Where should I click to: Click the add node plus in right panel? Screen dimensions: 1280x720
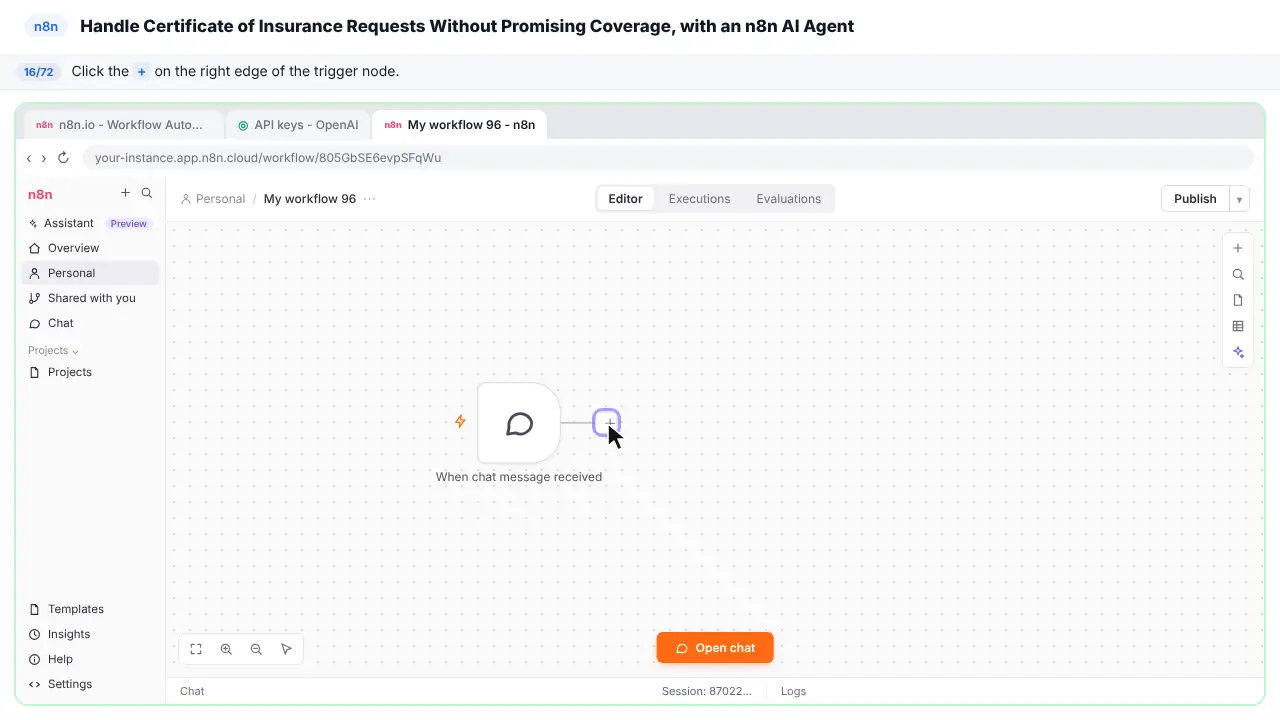click(1238, 248)
